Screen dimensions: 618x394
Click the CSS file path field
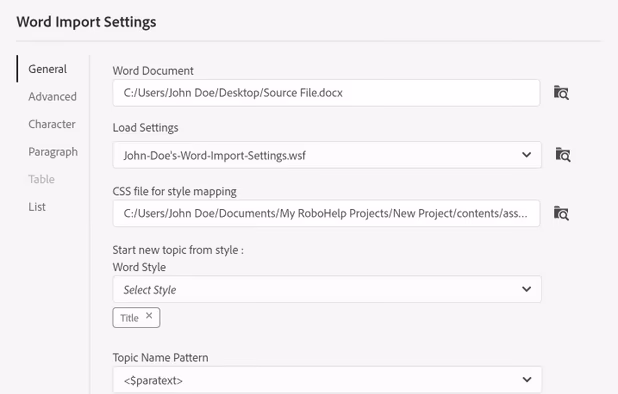(326, 213)
